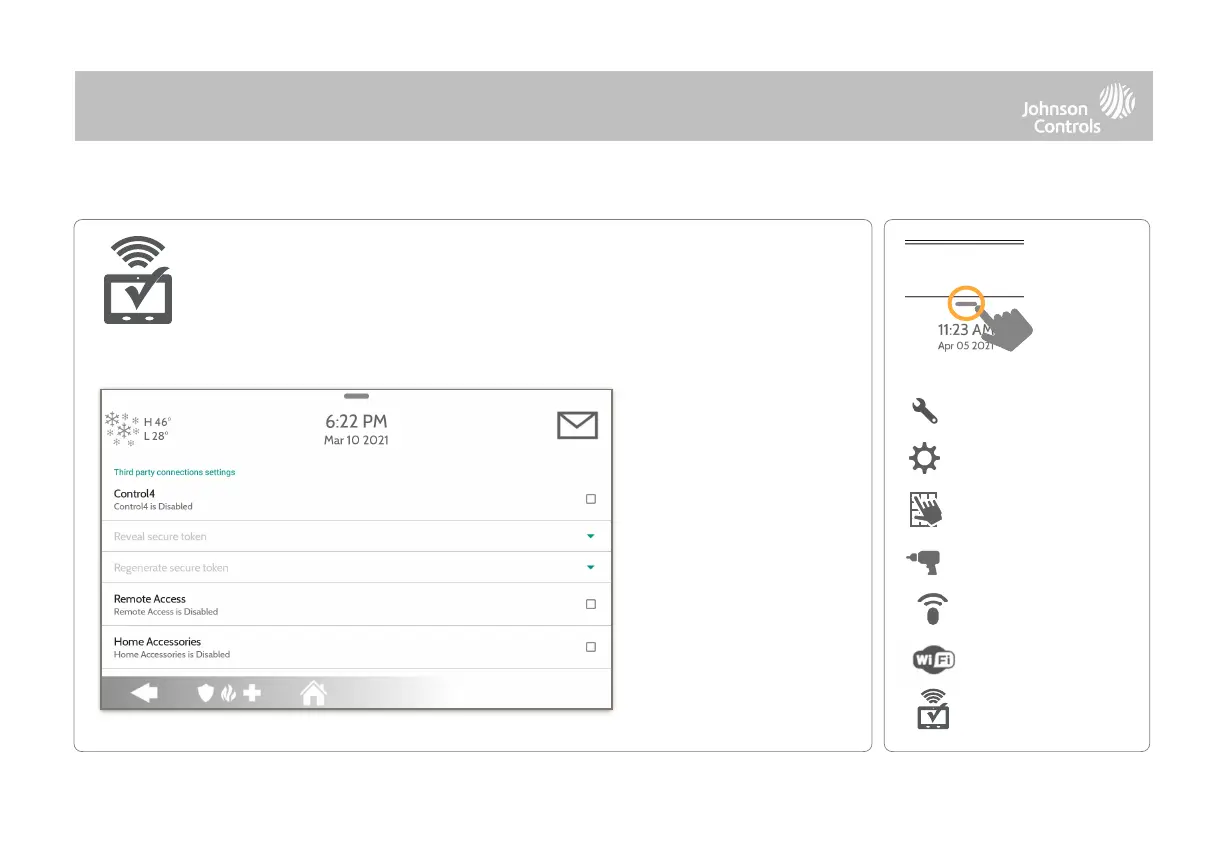Click the WiFi logo icon

933,659
